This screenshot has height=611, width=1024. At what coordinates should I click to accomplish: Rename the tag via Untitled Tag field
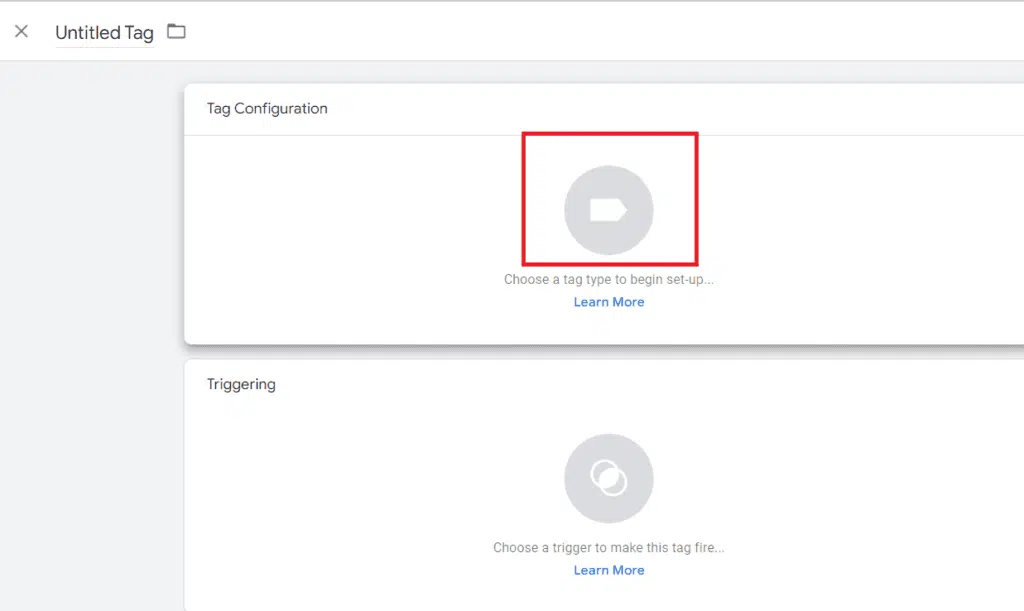tap(104, 33)
